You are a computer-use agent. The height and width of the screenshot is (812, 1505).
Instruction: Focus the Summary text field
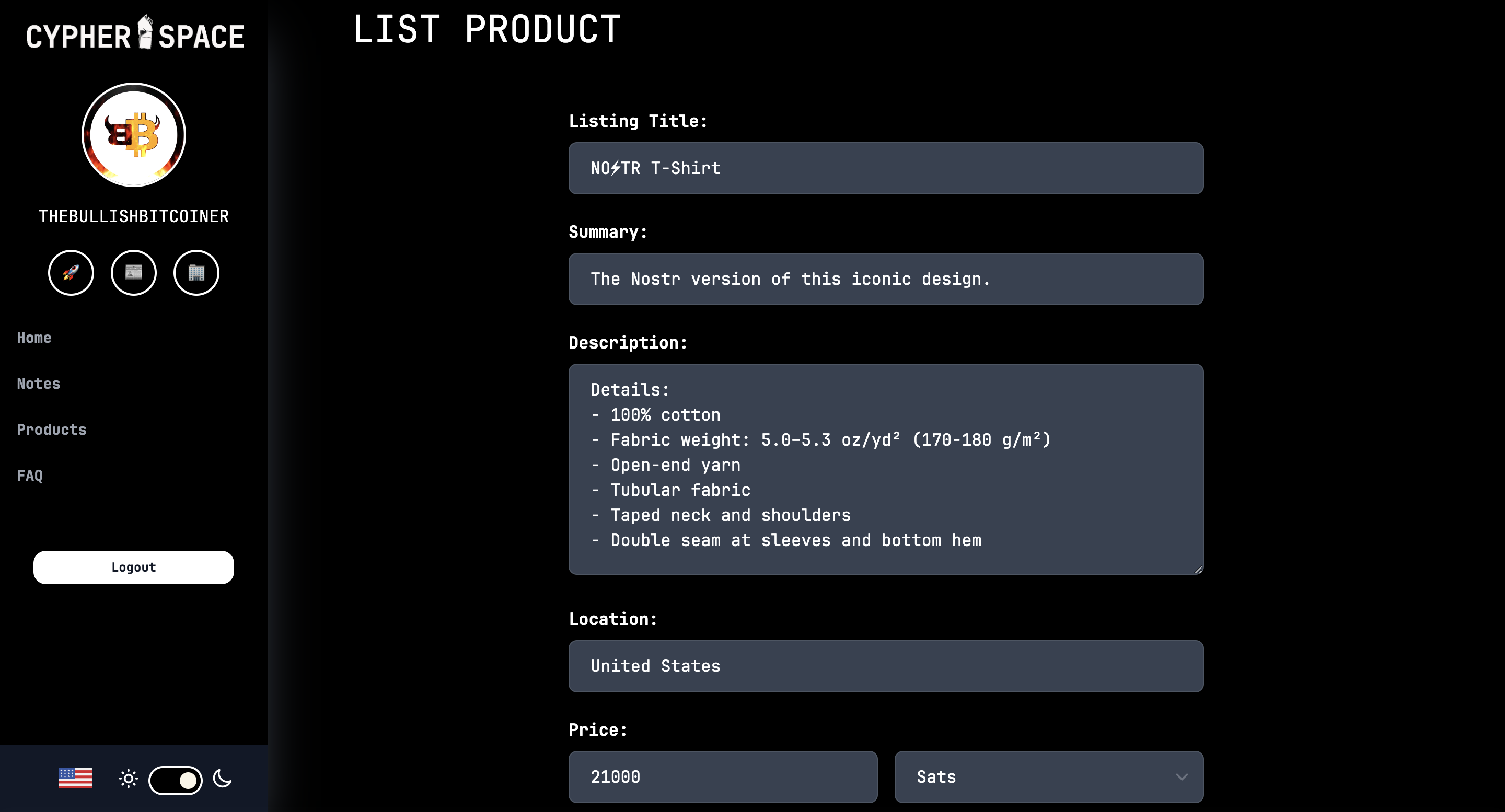pos(886,279)
